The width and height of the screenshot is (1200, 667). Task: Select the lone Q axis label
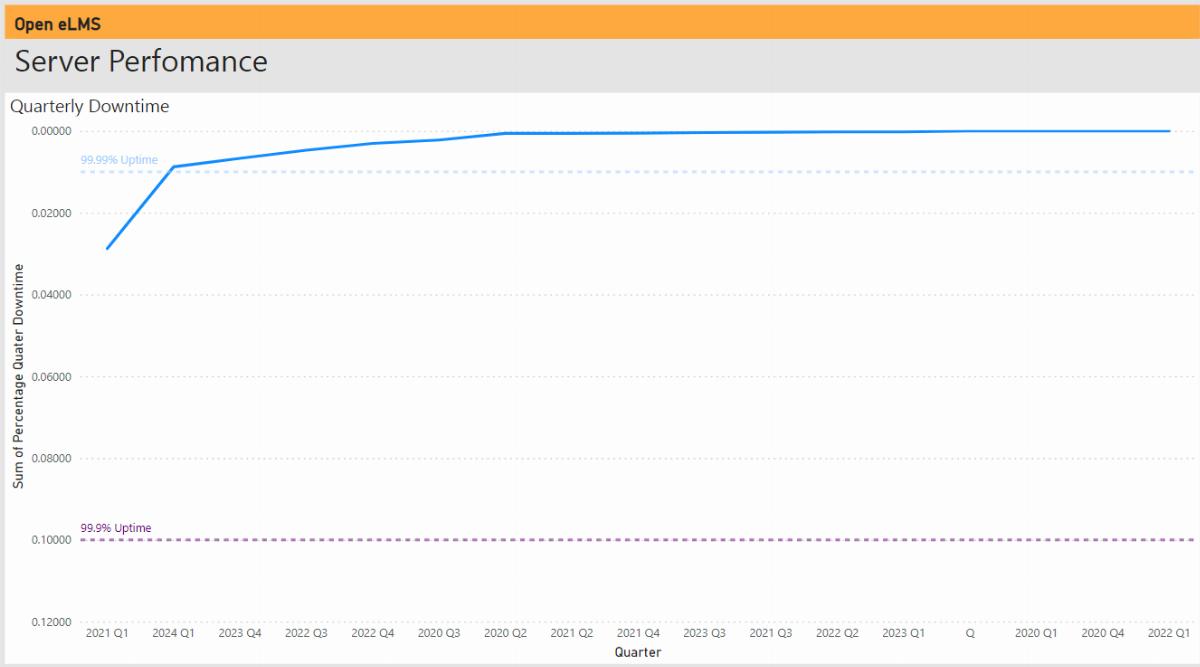coord(970,634)
